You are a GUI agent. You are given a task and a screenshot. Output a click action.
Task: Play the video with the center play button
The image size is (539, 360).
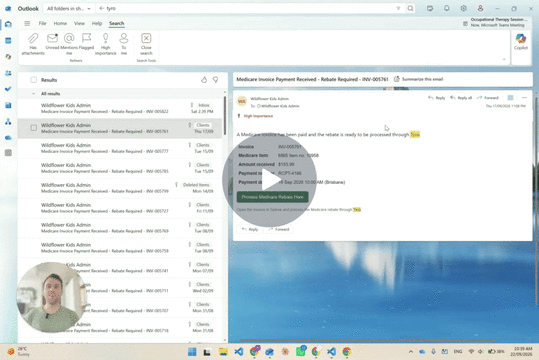tap(269, 179)
